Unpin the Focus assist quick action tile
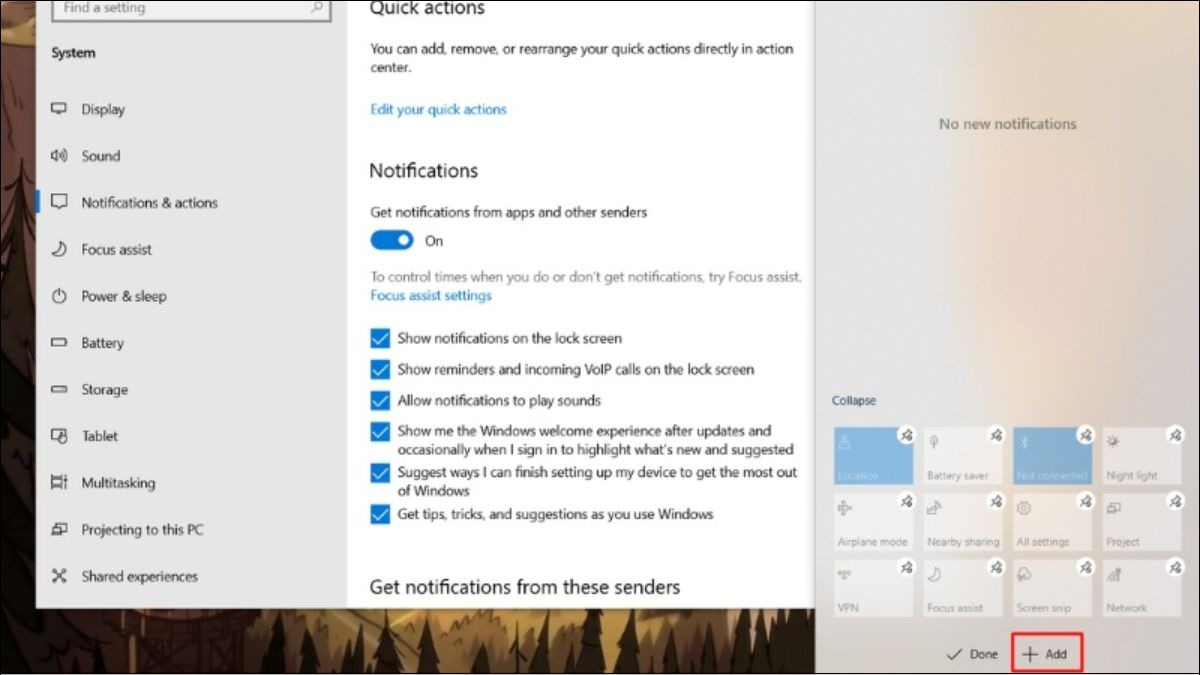This screenshot has width=1200, height=675. click(996, 567)
